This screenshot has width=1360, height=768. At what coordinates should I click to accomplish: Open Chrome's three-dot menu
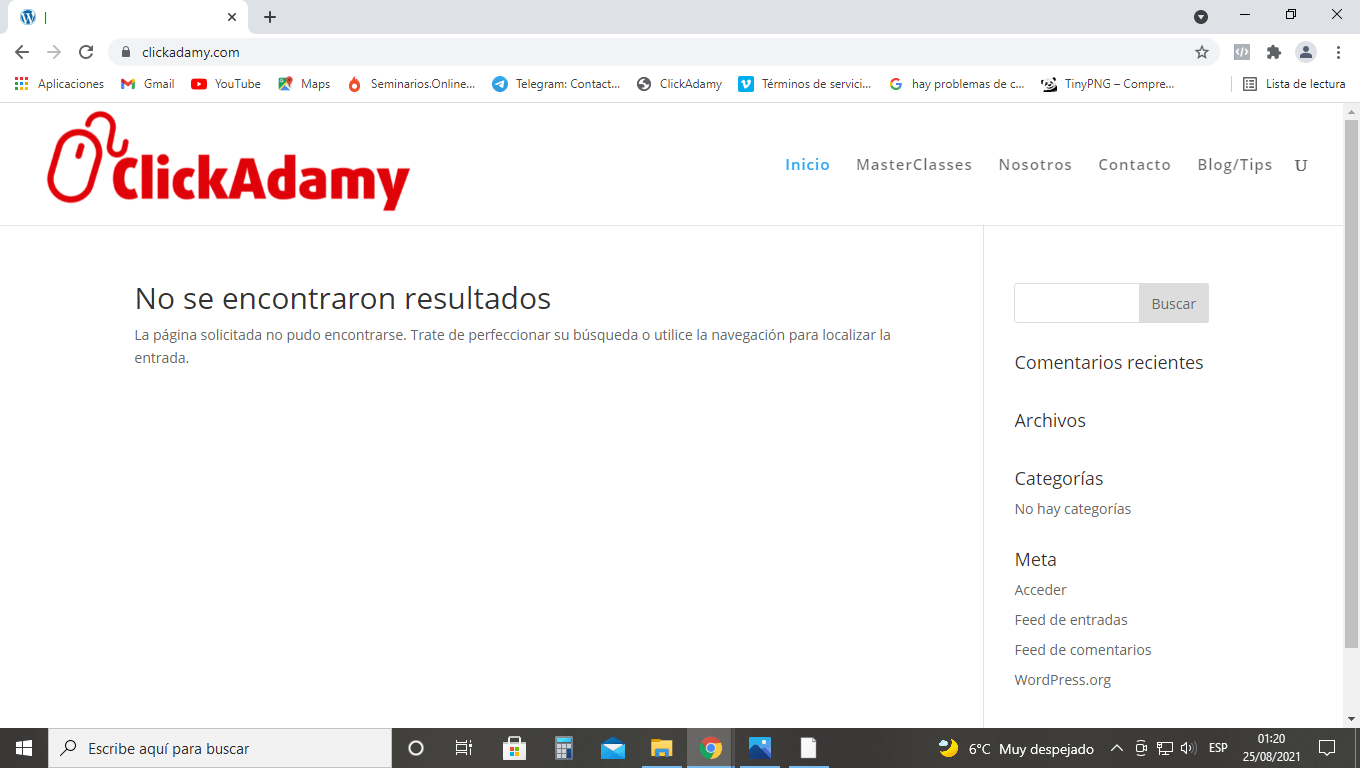(x=1338, y=52)
